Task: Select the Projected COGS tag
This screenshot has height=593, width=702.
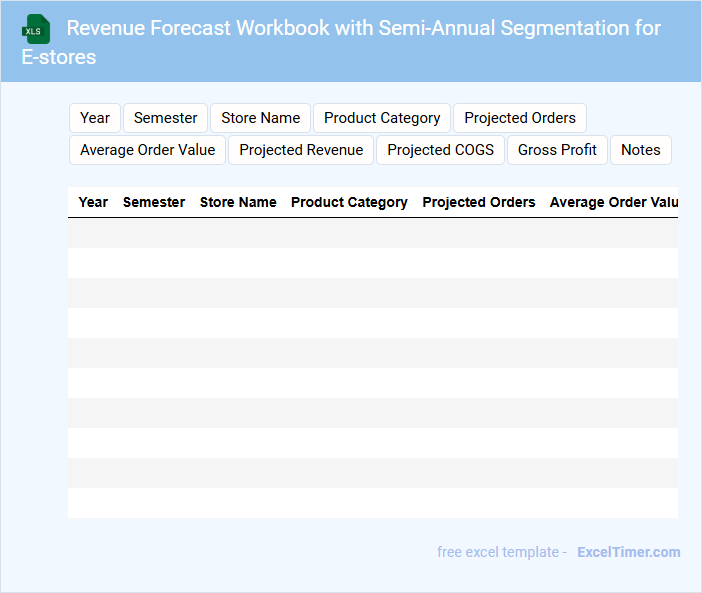Action: (x=440, y=150)
